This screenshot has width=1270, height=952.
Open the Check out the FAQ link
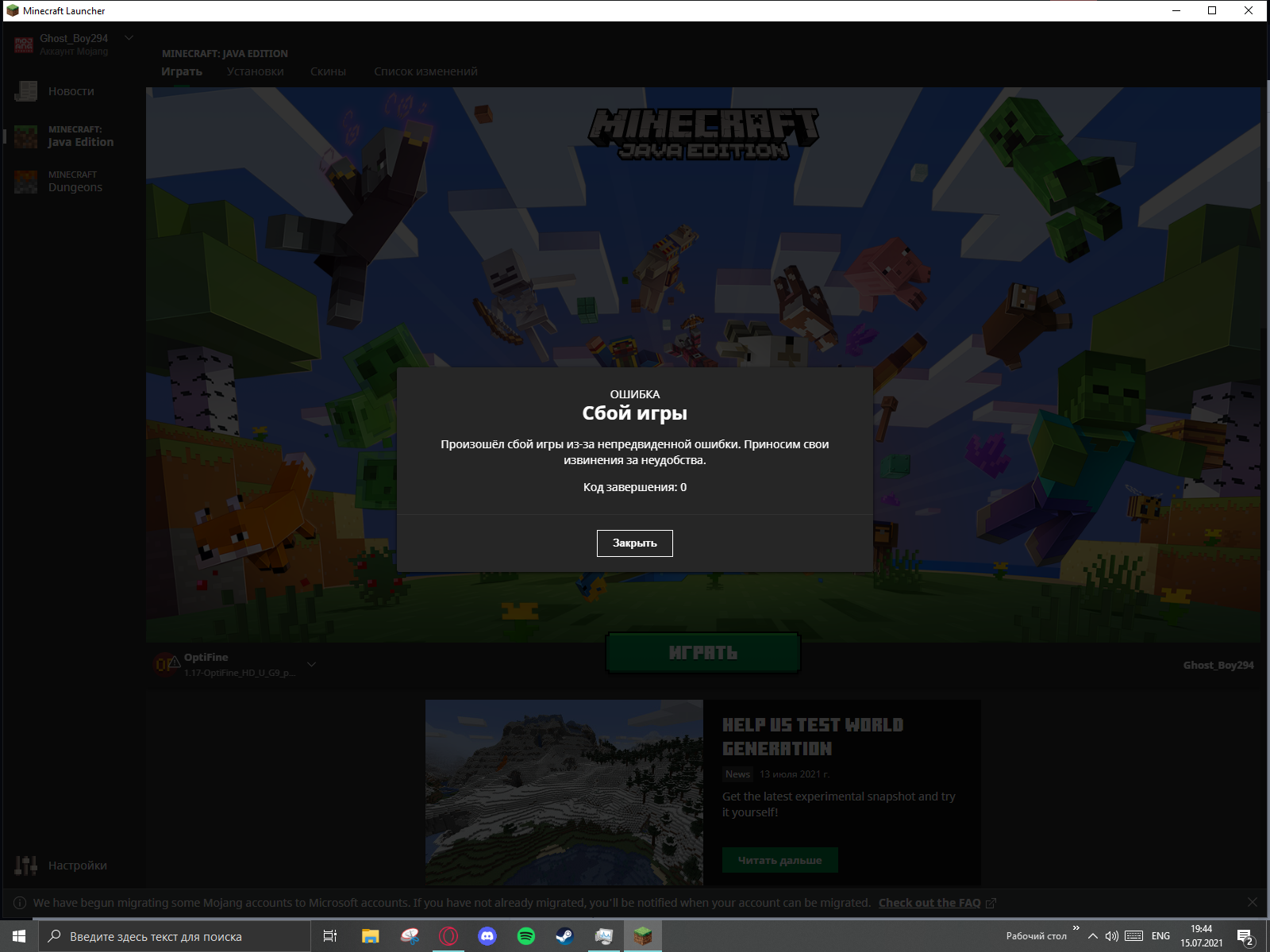929,903
